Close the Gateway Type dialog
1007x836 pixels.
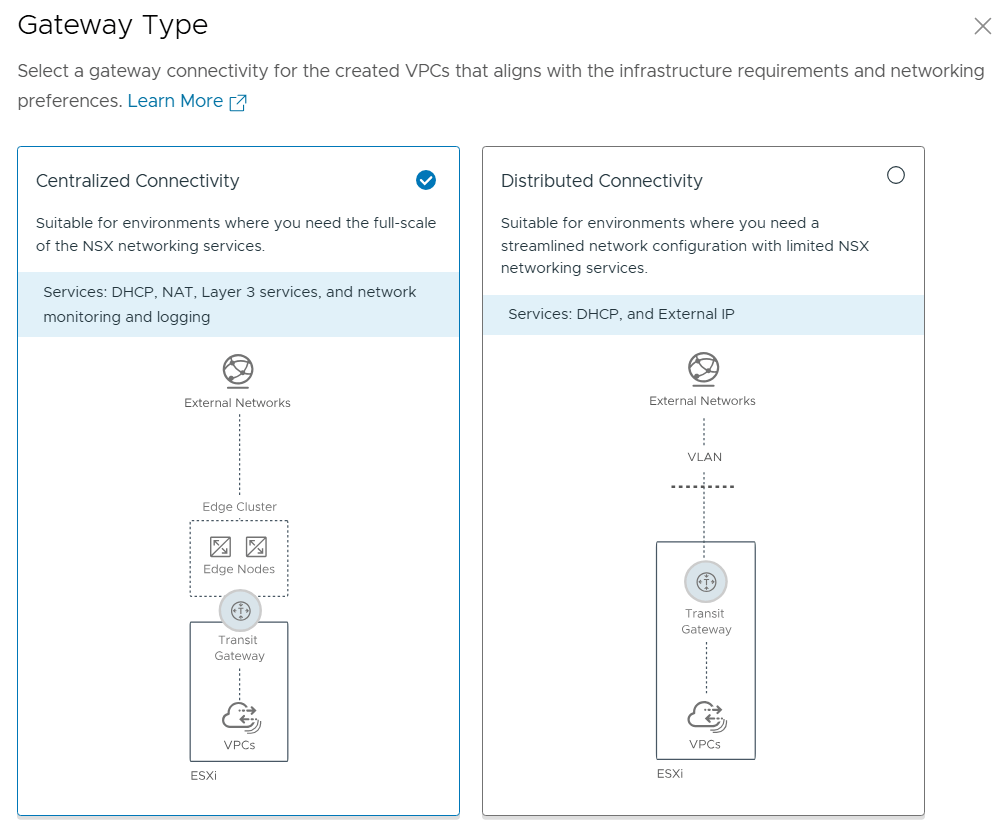coord(982,27)
